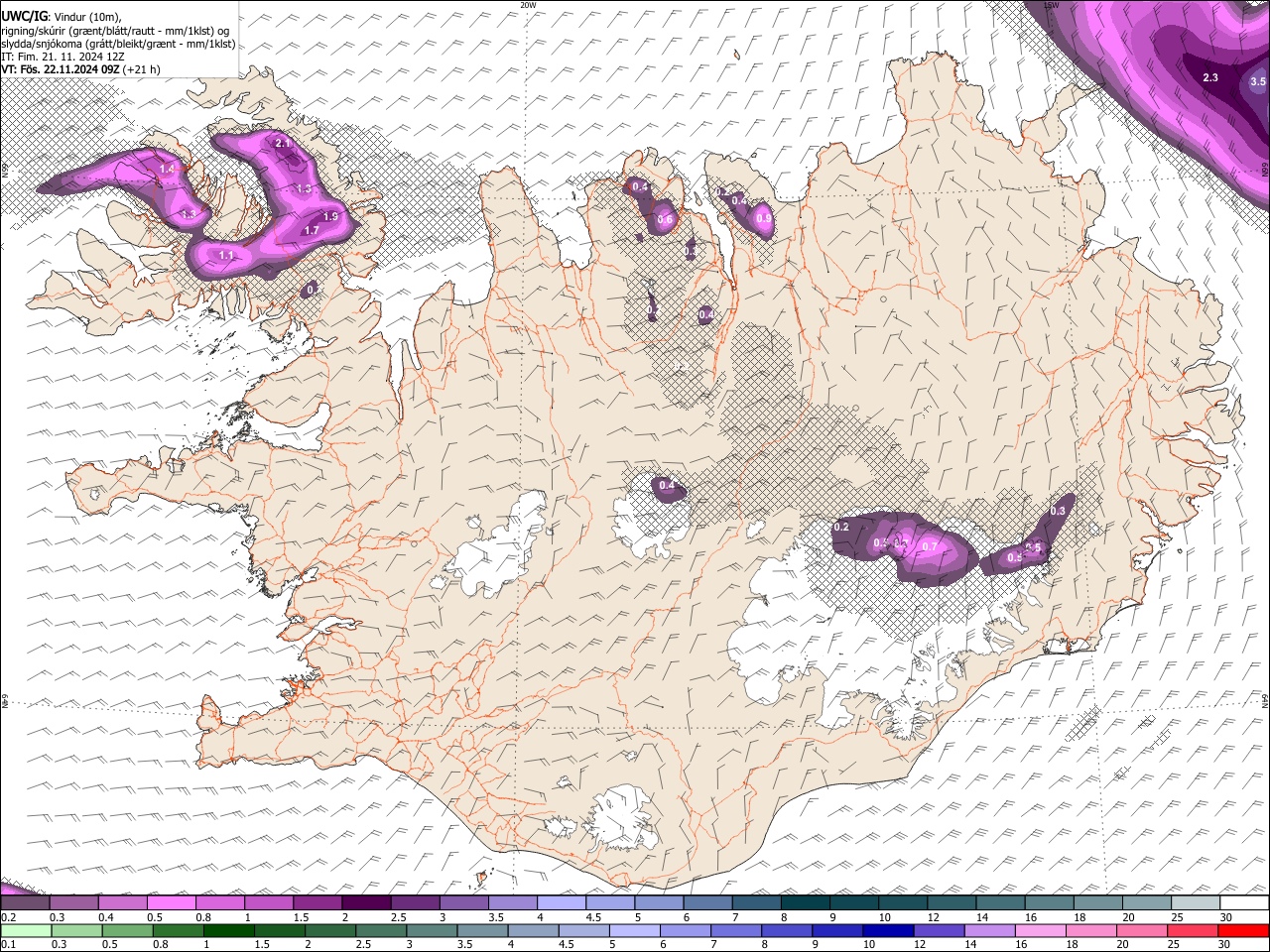Viewport: 1270px width, 952px height.
Task: Click the 1.9 value on the map
Action: 330,216
